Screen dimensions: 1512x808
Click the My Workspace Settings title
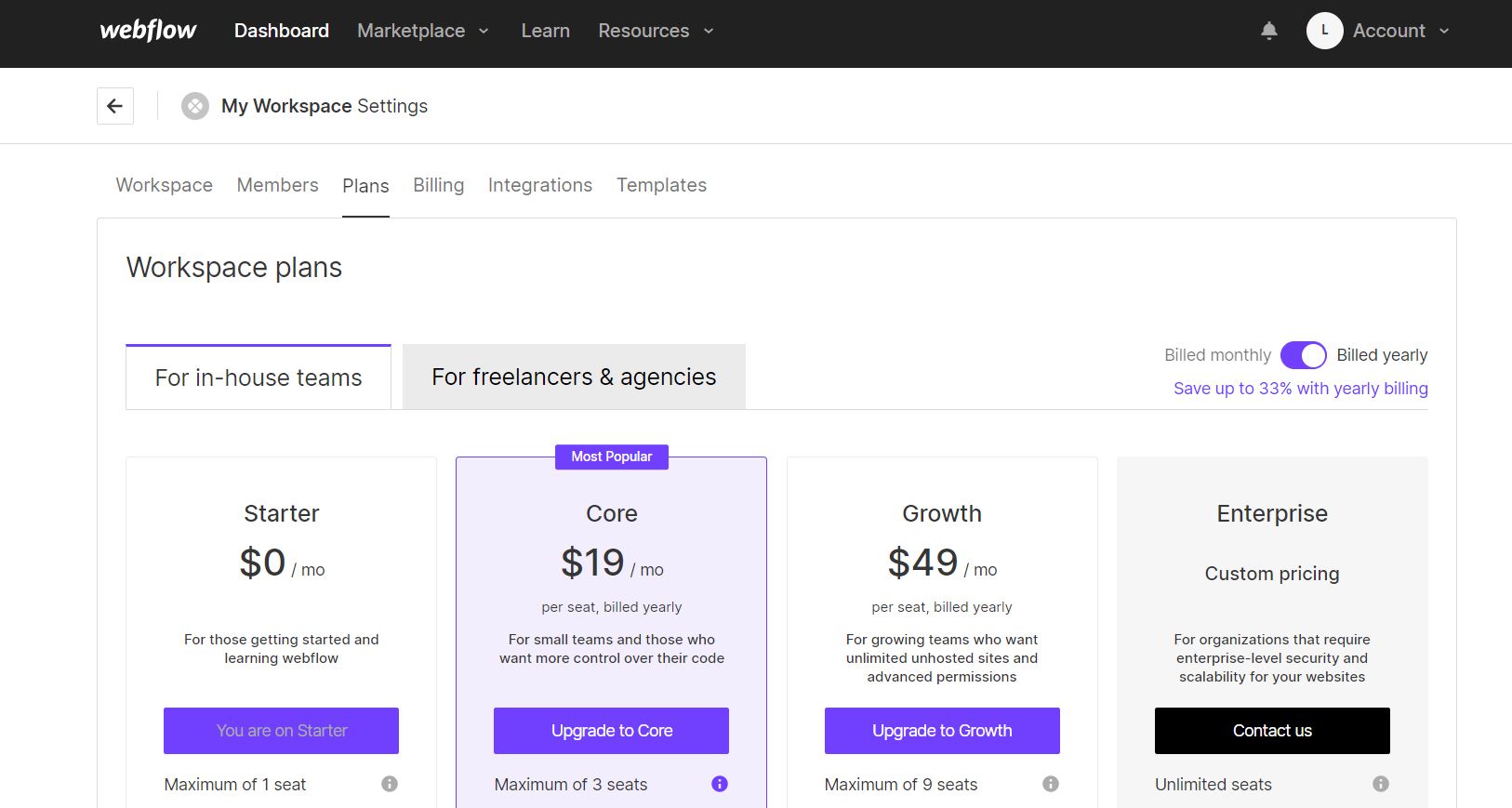coord(325,106)
